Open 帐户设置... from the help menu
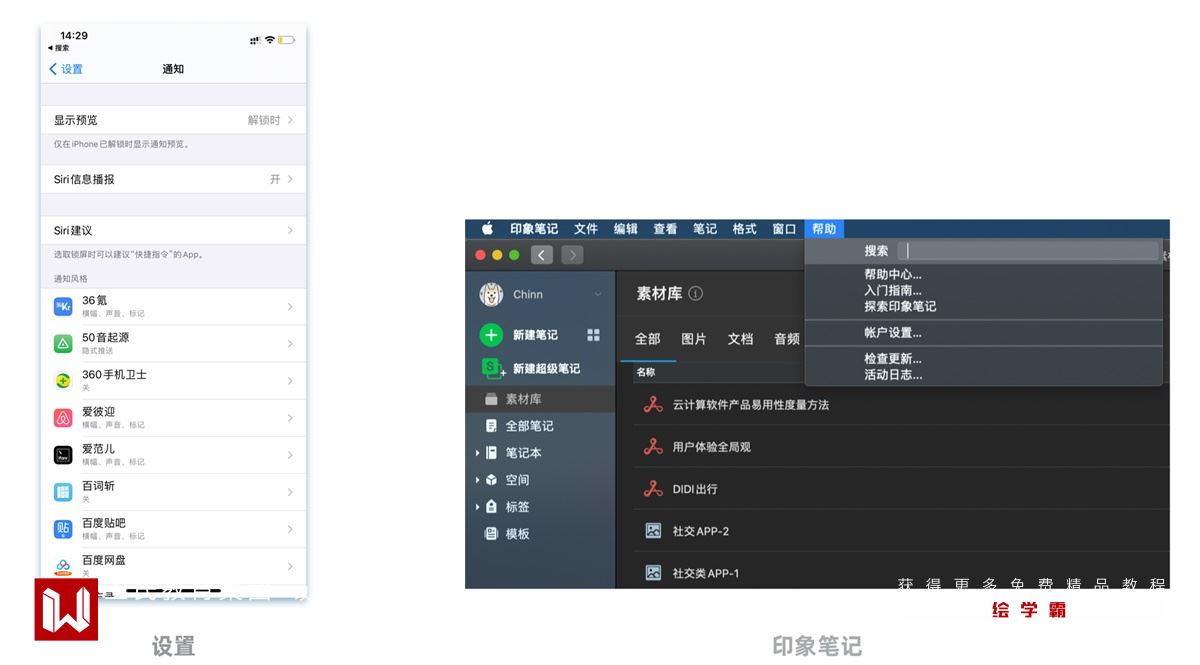1200x665 pixels. tap(893, 333)
